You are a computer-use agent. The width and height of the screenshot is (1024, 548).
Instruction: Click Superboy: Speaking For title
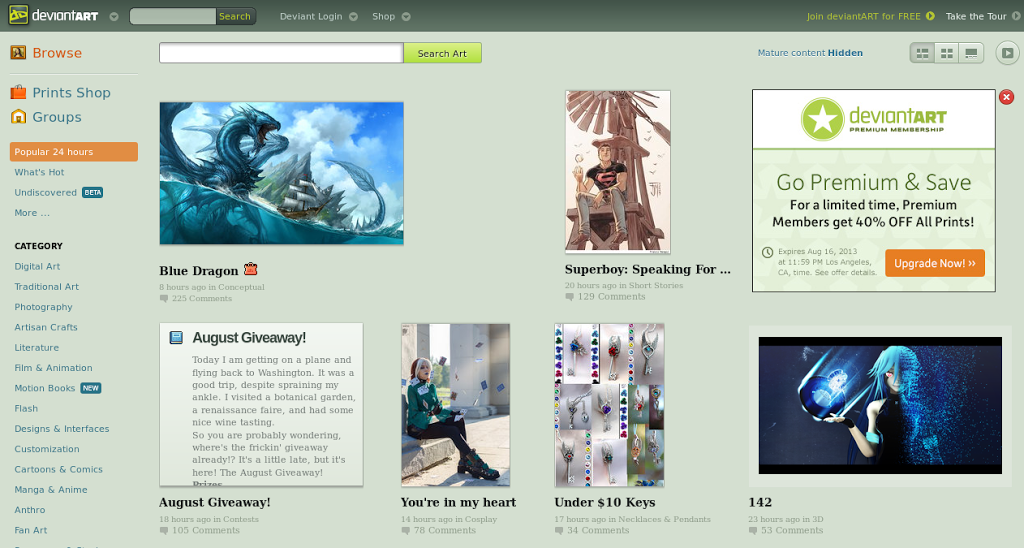tap(647, 269)
